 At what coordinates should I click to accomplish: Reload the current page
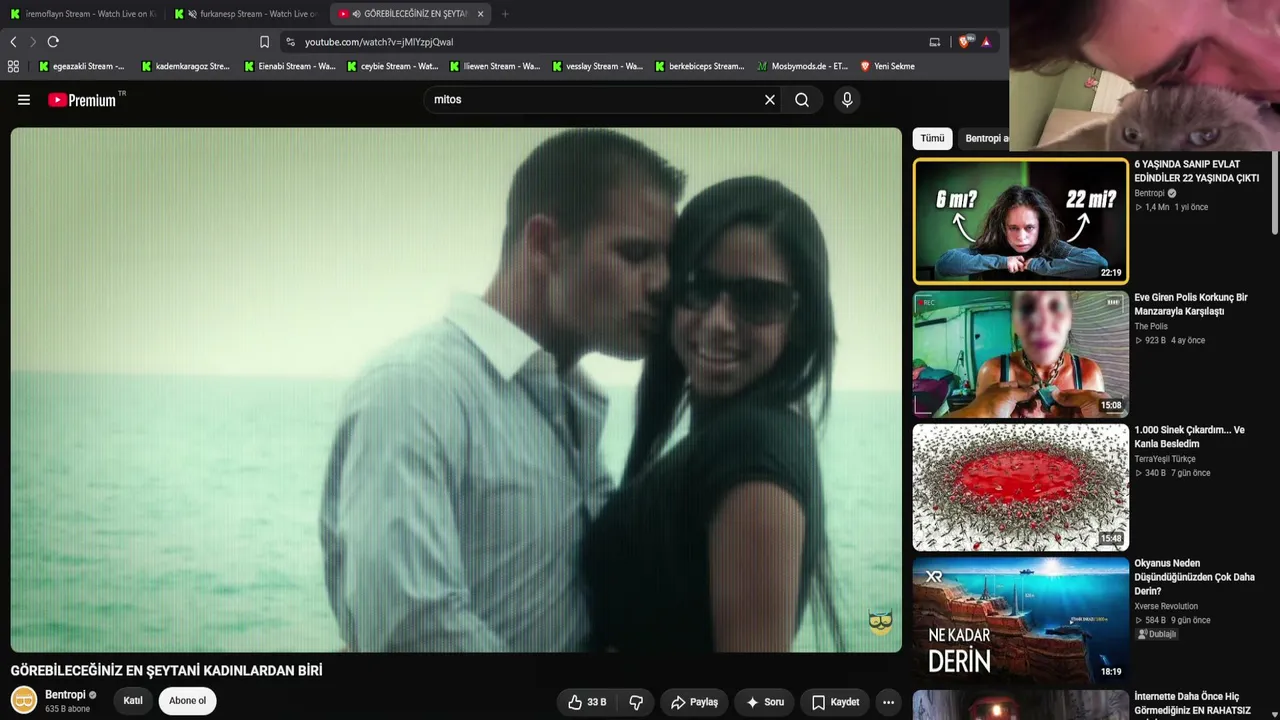(53, 42)
